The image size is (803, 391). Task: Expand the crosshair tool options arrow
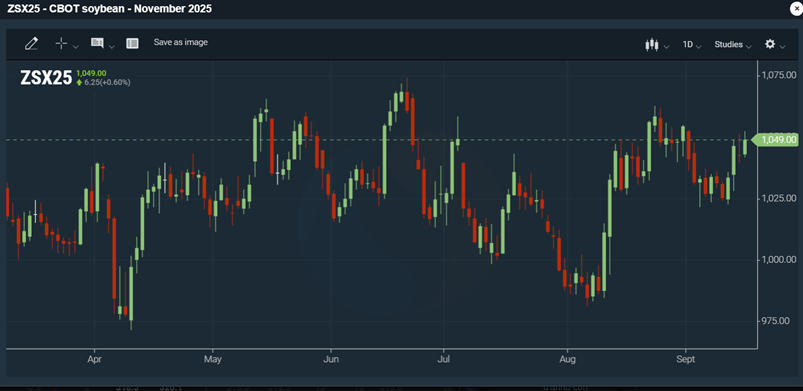click(76, 47)
